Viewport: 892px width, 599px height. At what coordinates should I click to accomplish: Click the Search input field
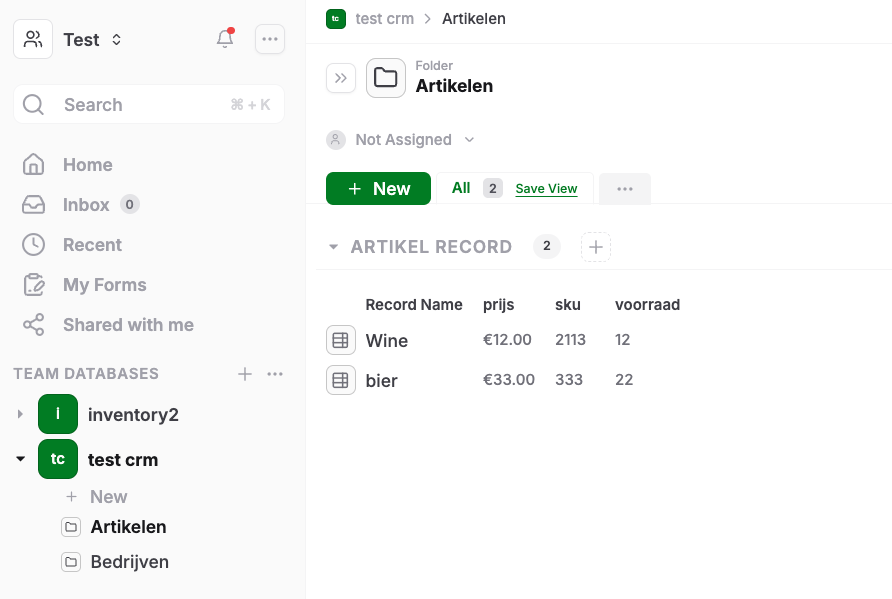149,105
